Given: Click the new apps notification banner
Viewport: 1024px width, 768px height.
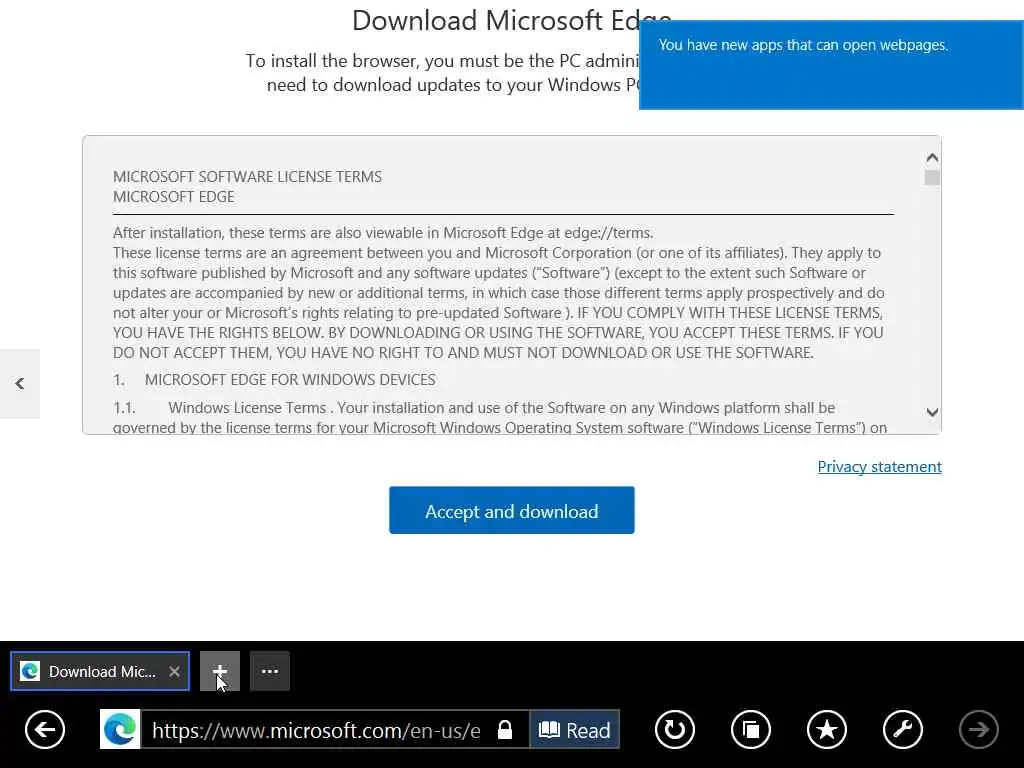Looking at the screenshot, I should [831, 65].
